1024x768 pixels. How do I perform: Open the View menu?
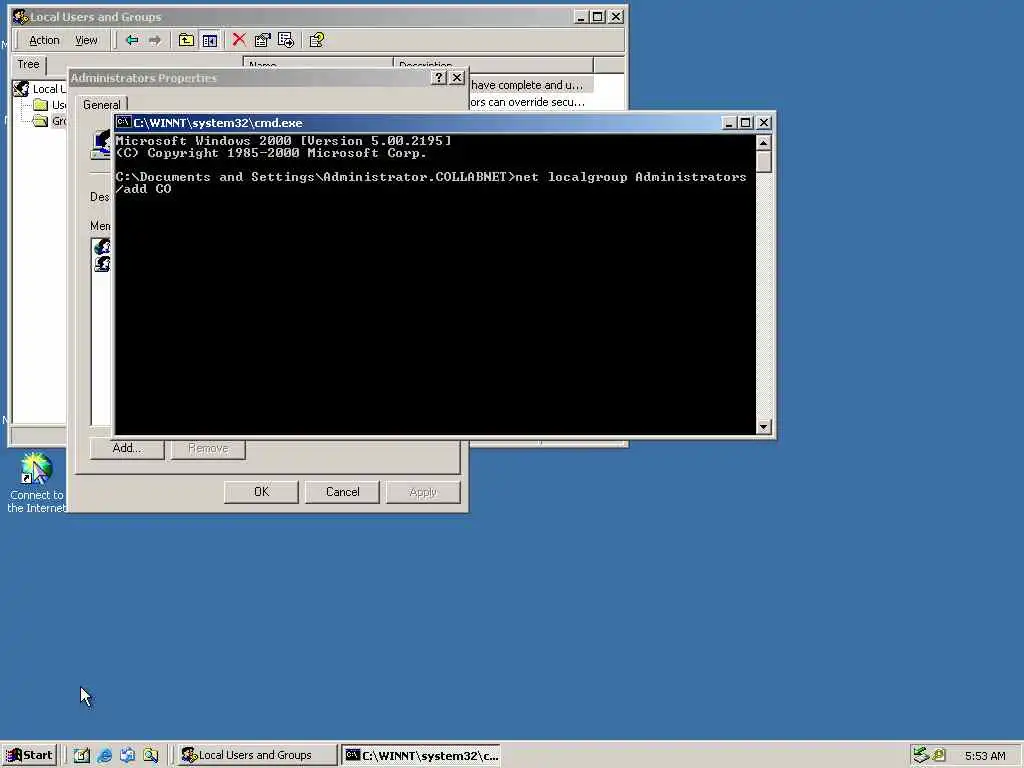[x=86, y=40]
